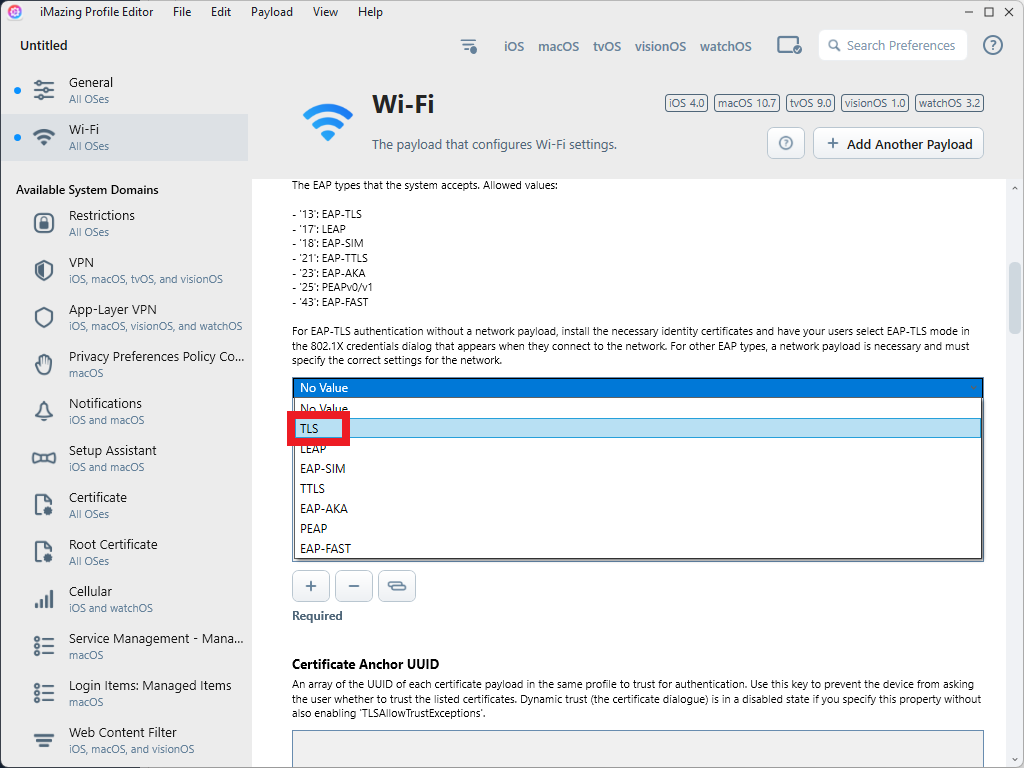Open the Help menu
This screenshot has width=1024, height=768.
point(370,12)
